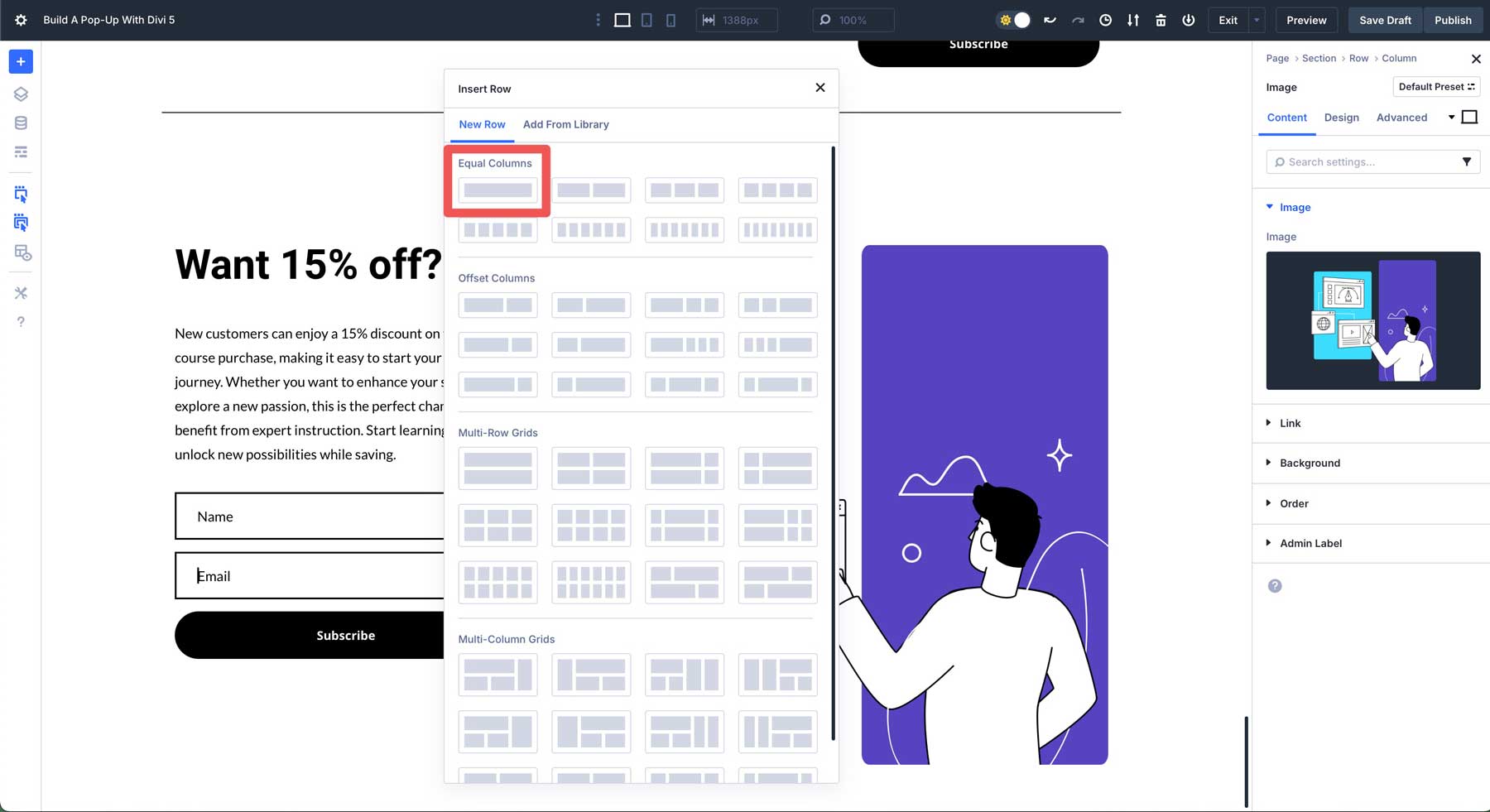The height and width of the screenshot is (812, 1490).
Task: Click the redo icon in the top bar
Action: [1078, 20]
